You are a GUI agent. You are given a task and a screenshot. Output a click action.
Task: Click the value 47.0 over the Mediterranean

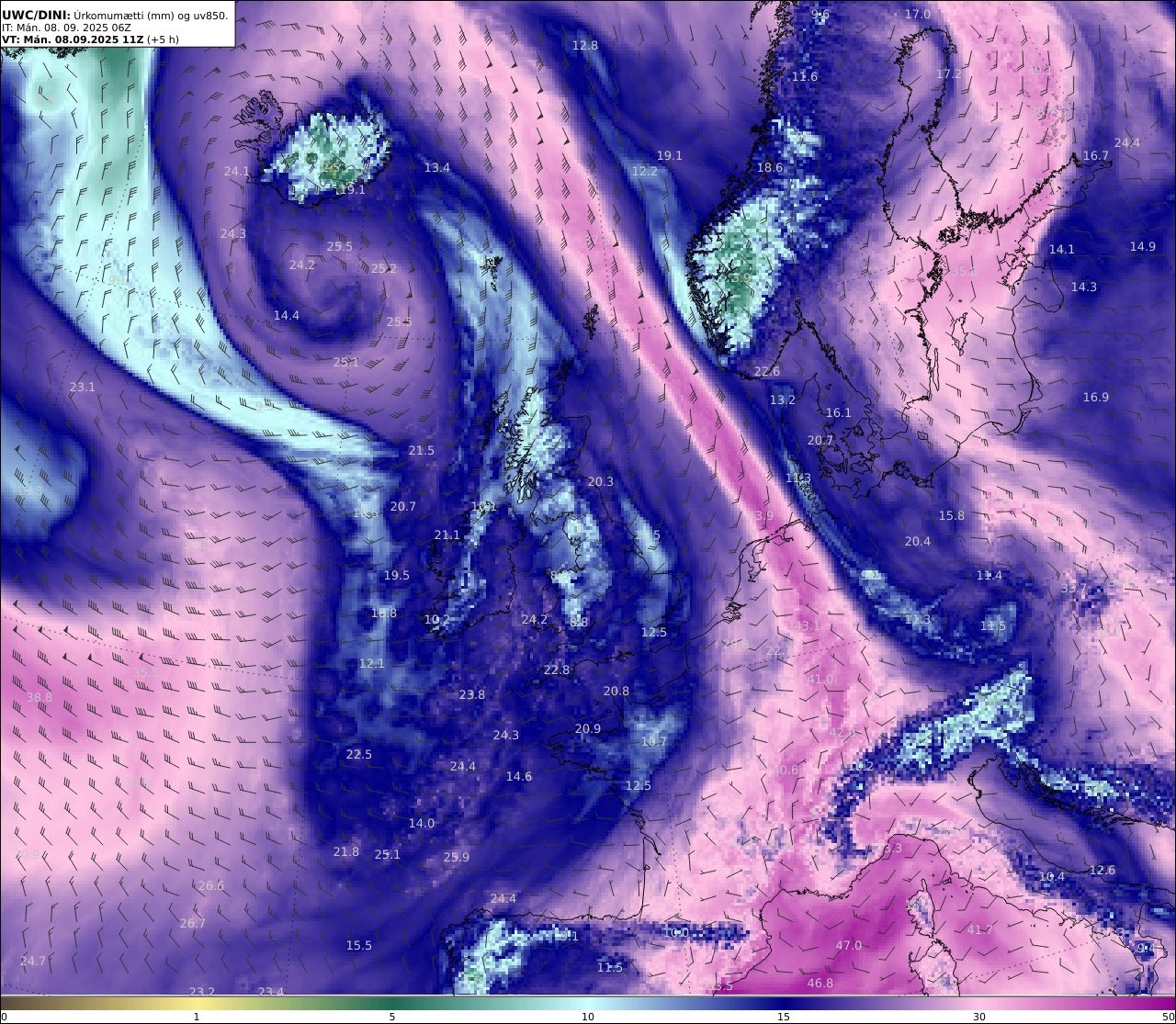point(849,945)
